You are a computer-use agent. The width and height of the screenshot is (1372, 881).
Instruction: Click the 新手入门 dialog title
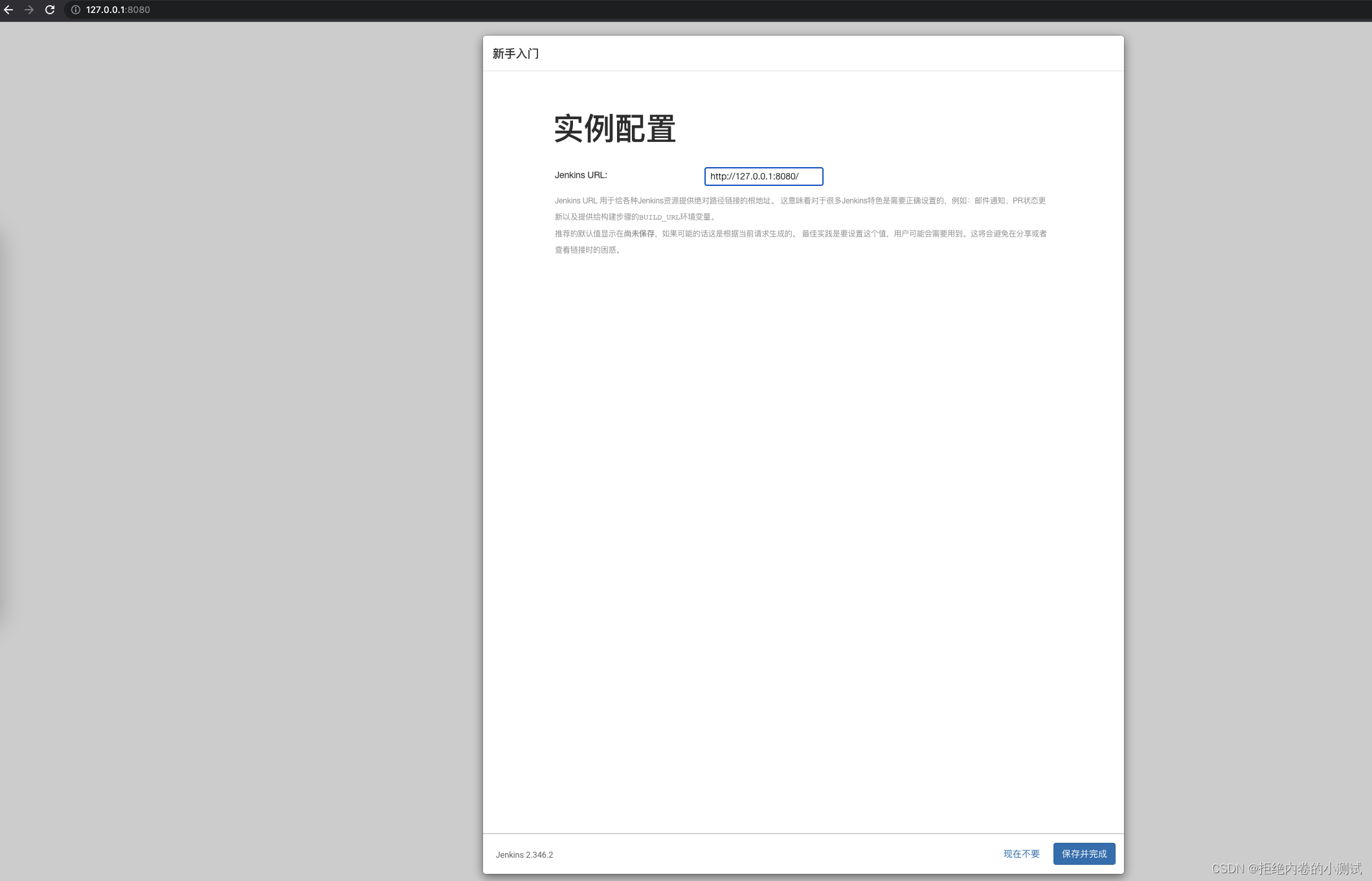515,54
